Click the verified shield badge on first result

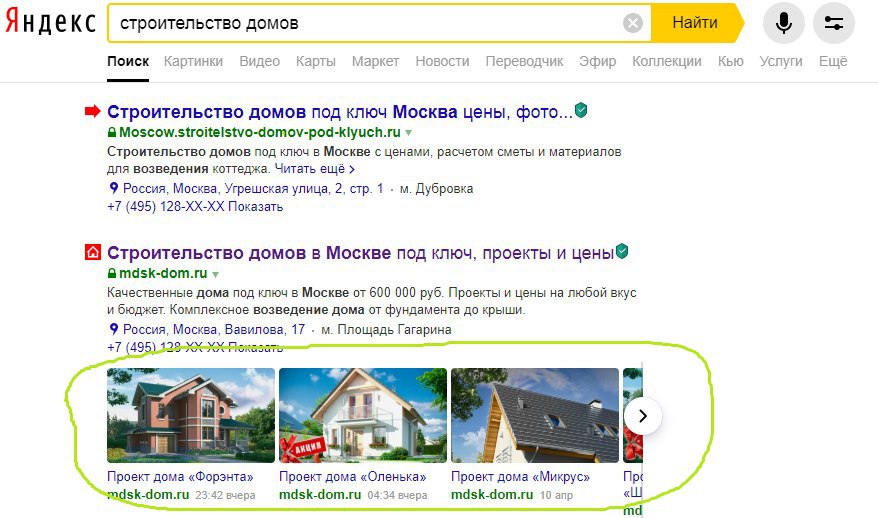point(581,110)
